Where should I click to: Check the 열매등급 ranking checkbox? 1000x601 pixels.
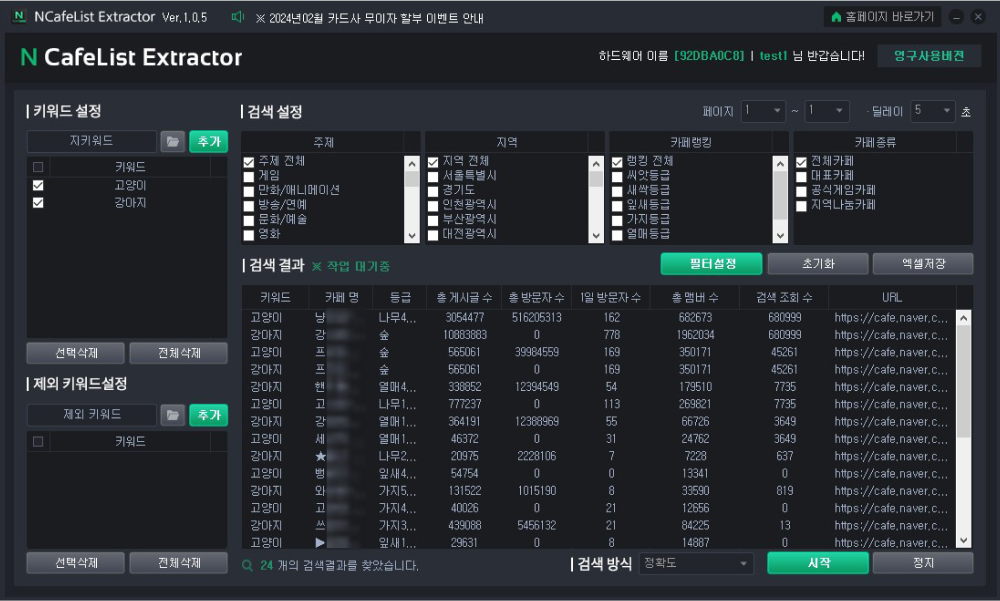click(x=617, y=235)
